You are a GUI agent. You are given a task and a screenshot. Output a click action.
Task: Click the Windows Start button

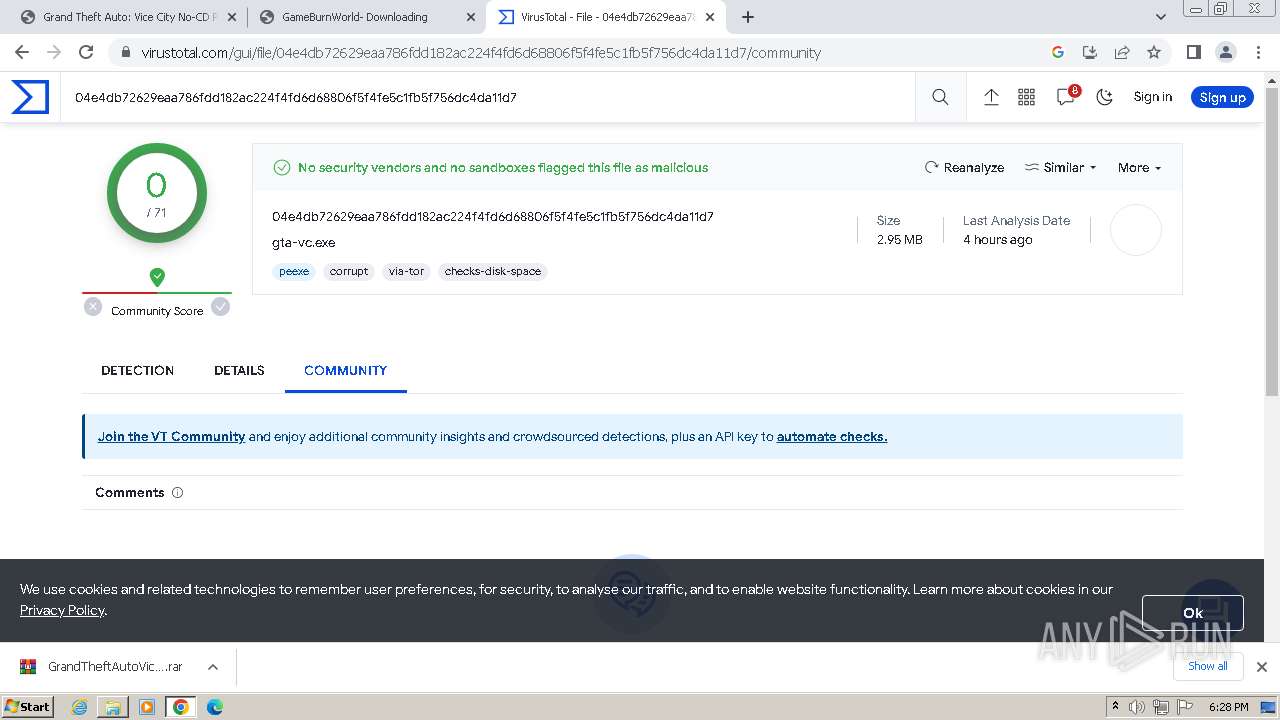click(28, 706)
